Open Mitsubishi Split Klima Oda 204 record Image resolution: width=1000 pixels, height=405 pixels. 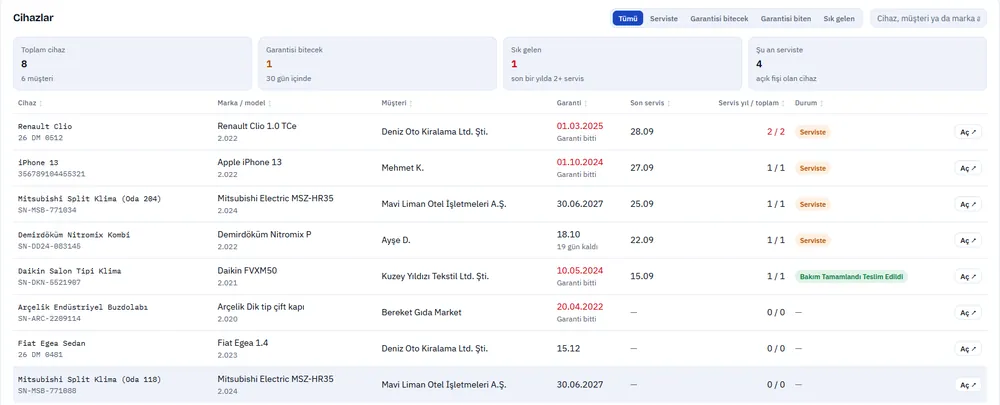click(x=968, y=204)
